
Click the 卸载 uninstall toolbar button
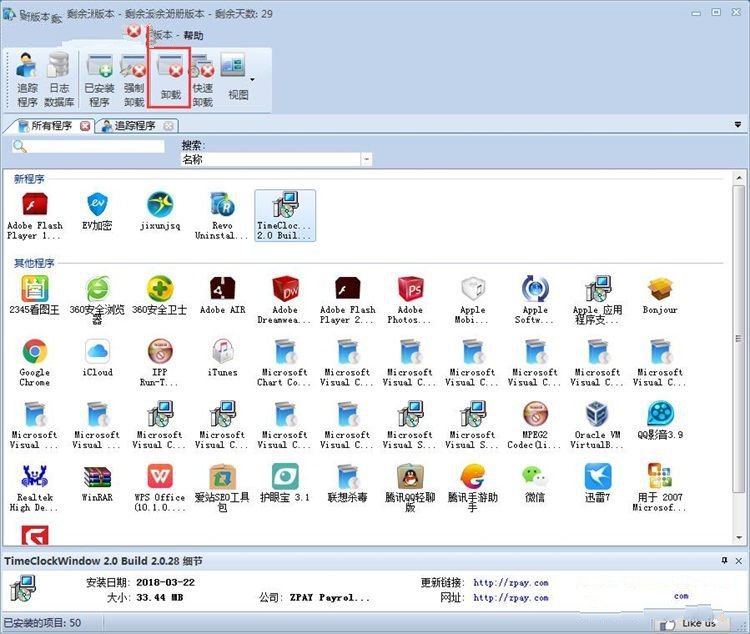170,77
